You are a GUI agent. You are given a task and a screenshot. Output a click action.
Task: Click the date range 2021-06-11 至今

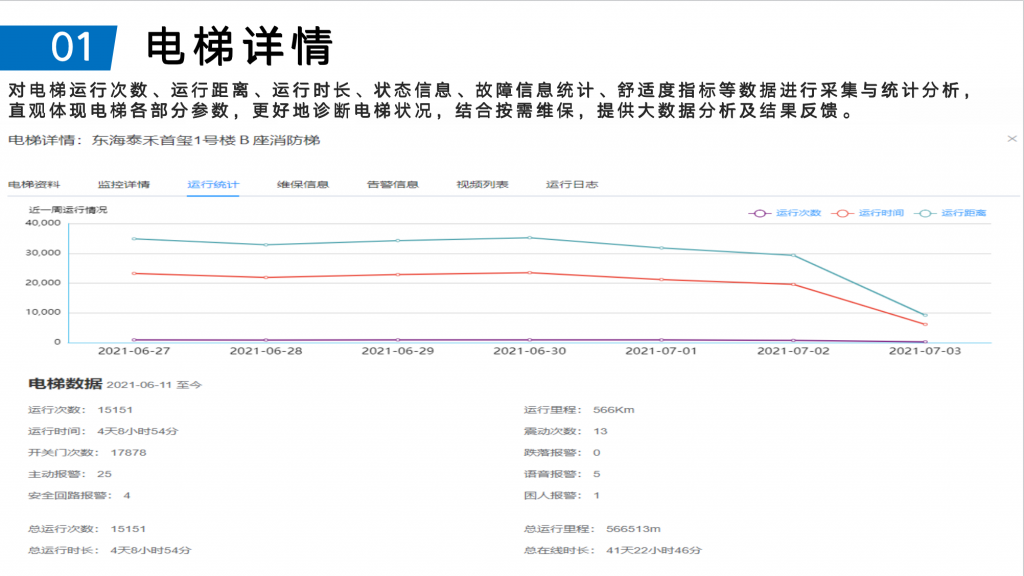[154, 385]
